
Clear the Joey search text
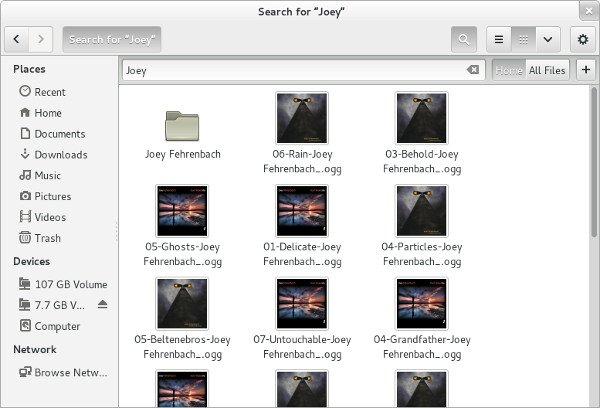pyautogui.click(x=473, y=70)
